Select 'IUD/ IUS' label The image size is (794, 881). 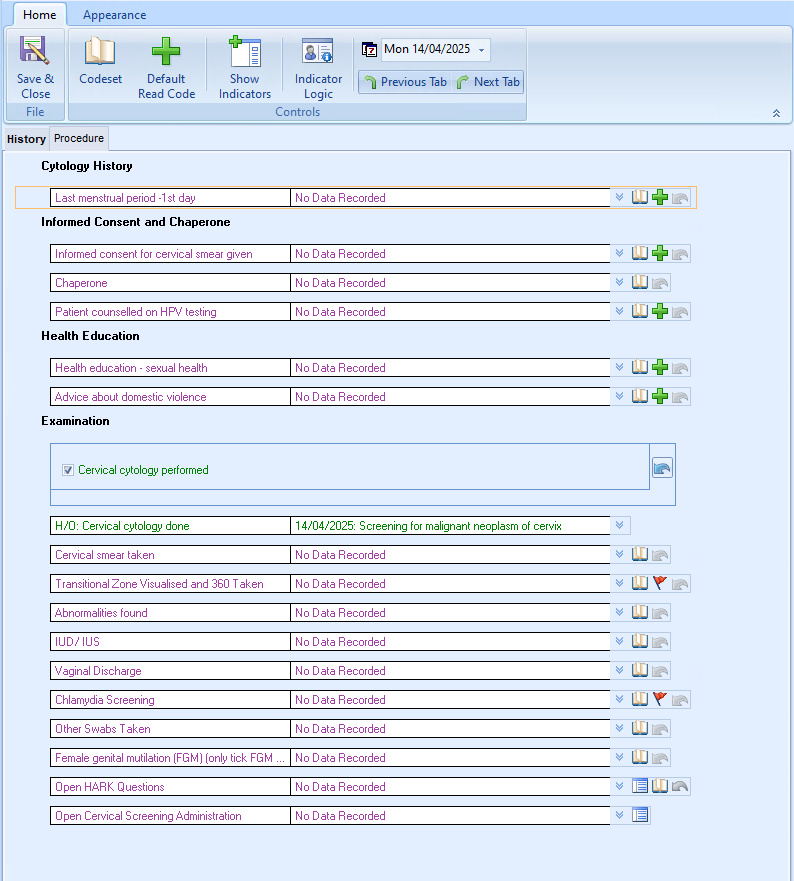tap(77, 642)
